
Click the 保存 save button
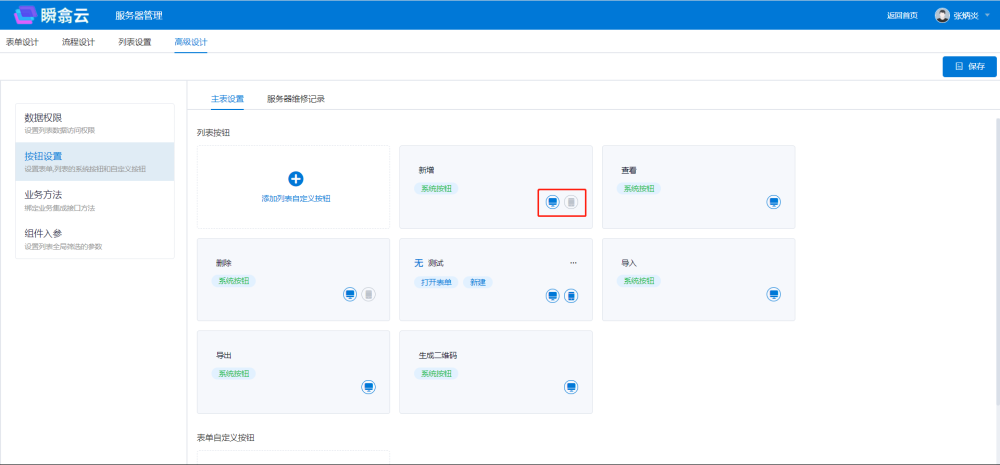(969, 66)
